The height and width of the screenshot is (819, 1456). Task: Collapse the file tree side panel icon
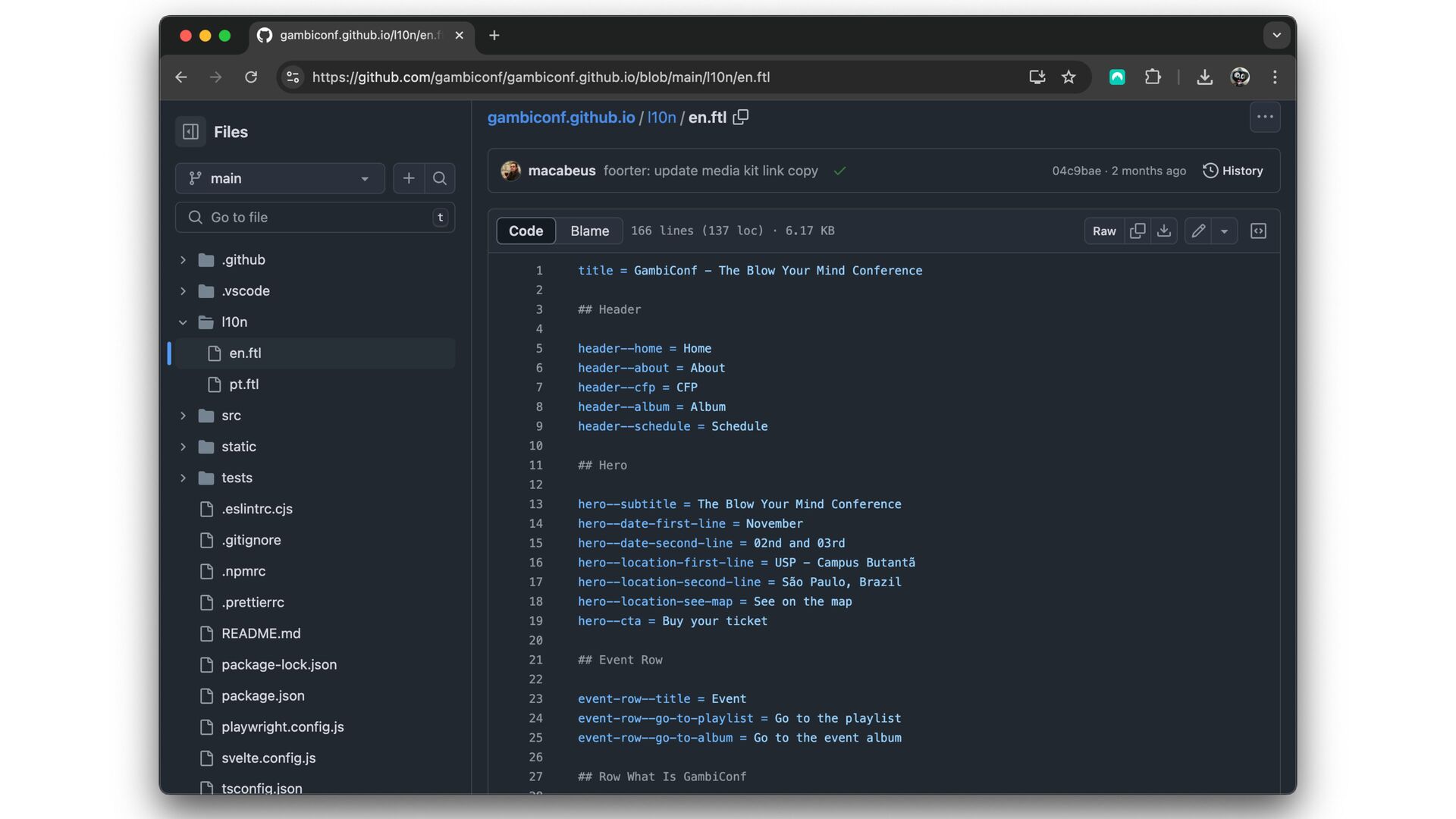tap(190, 132)
